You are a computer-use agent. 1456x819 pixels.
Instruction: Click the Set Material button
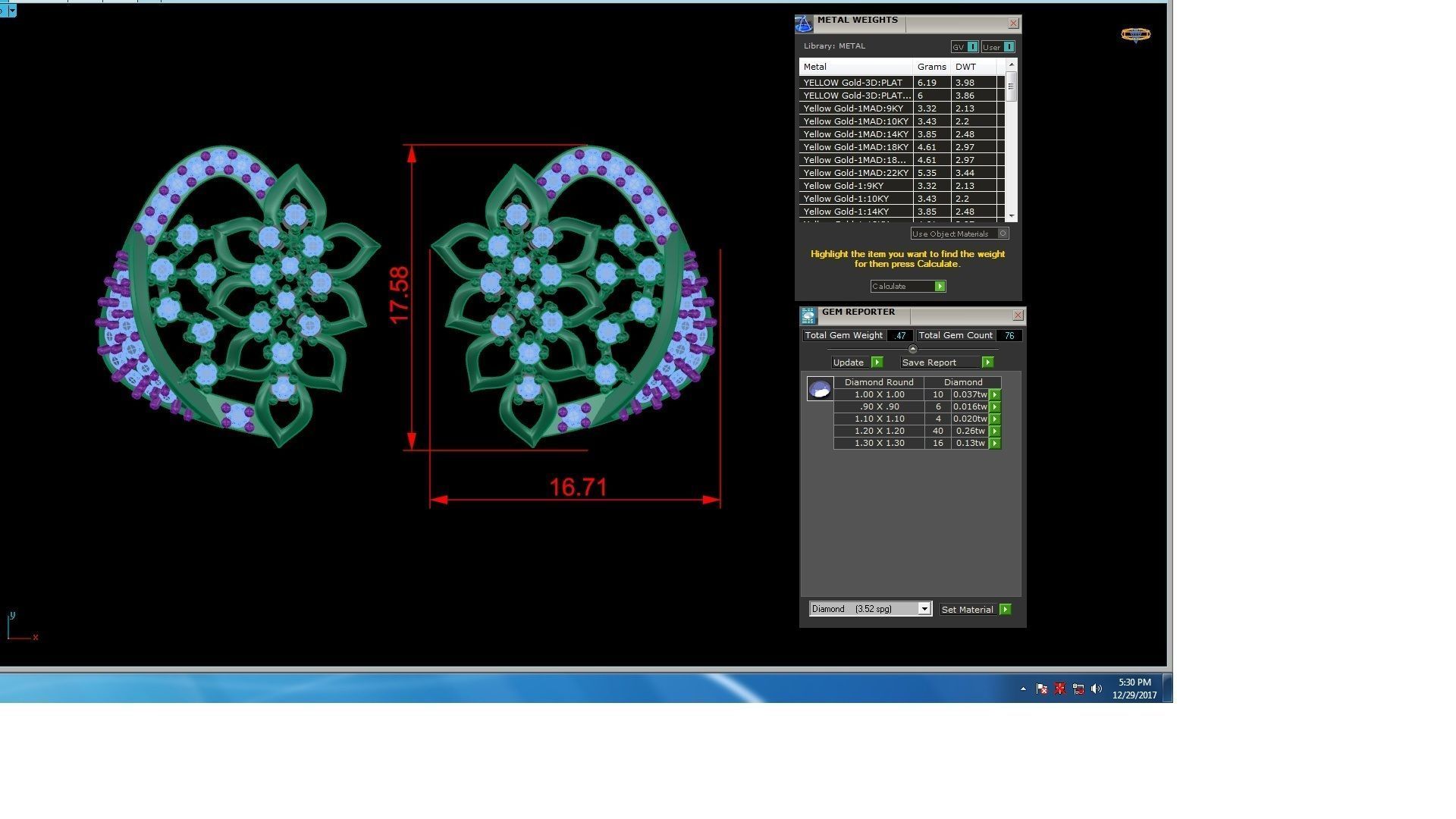[967, 610]
